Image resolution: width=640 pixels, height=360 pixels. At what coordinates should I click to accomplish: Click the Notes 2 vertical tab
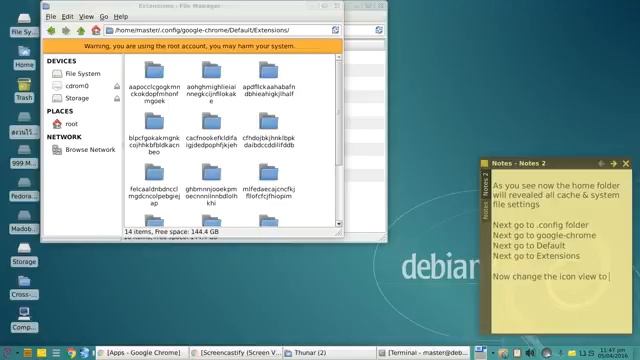tap(485, 184)
